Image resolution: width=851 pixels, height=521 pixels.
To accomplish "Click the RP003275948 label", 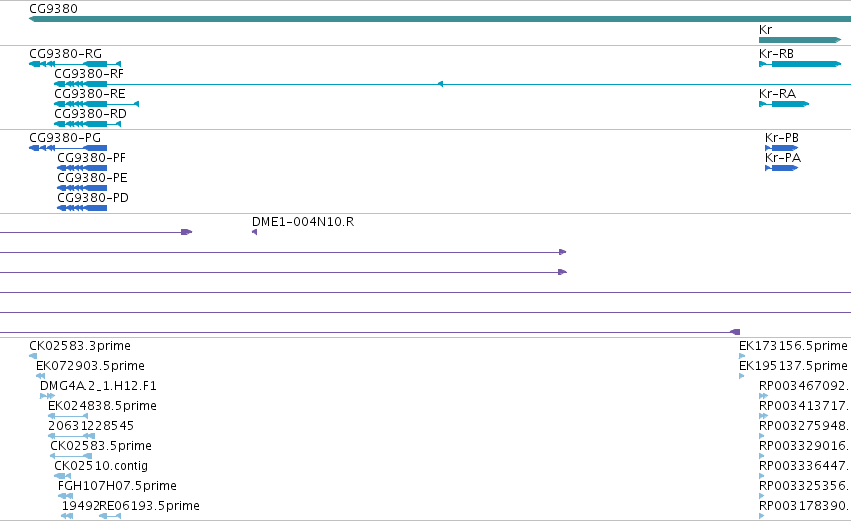I will coord(803,426).
